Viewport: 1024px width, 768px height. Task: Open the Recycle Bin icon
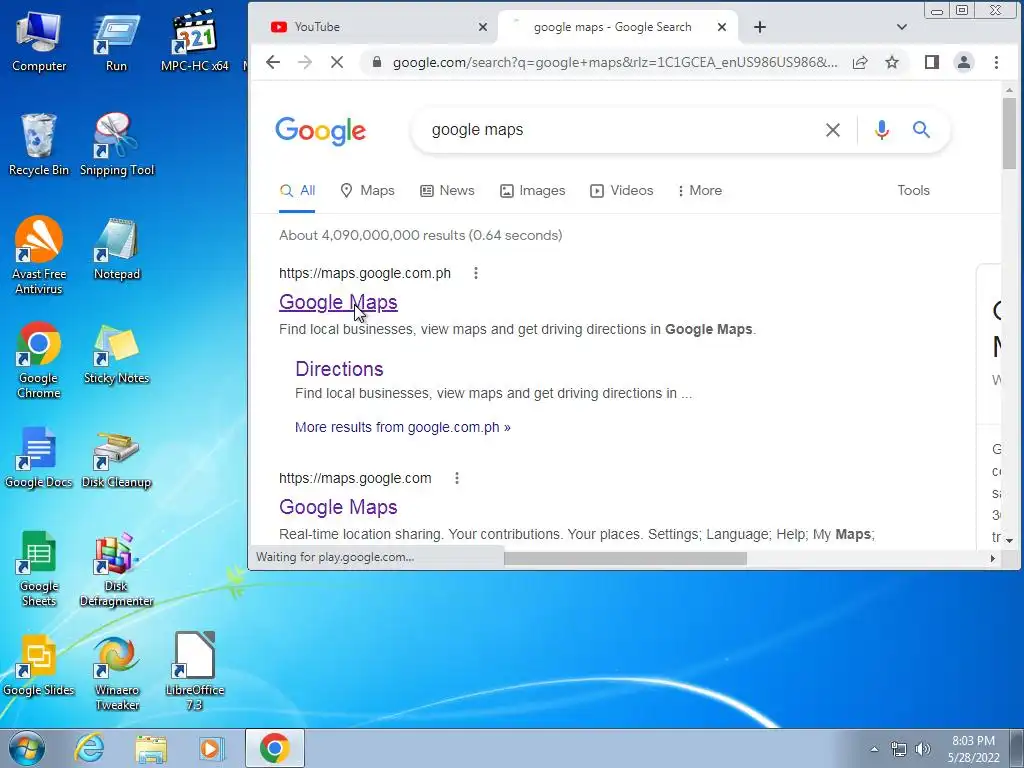39,145
